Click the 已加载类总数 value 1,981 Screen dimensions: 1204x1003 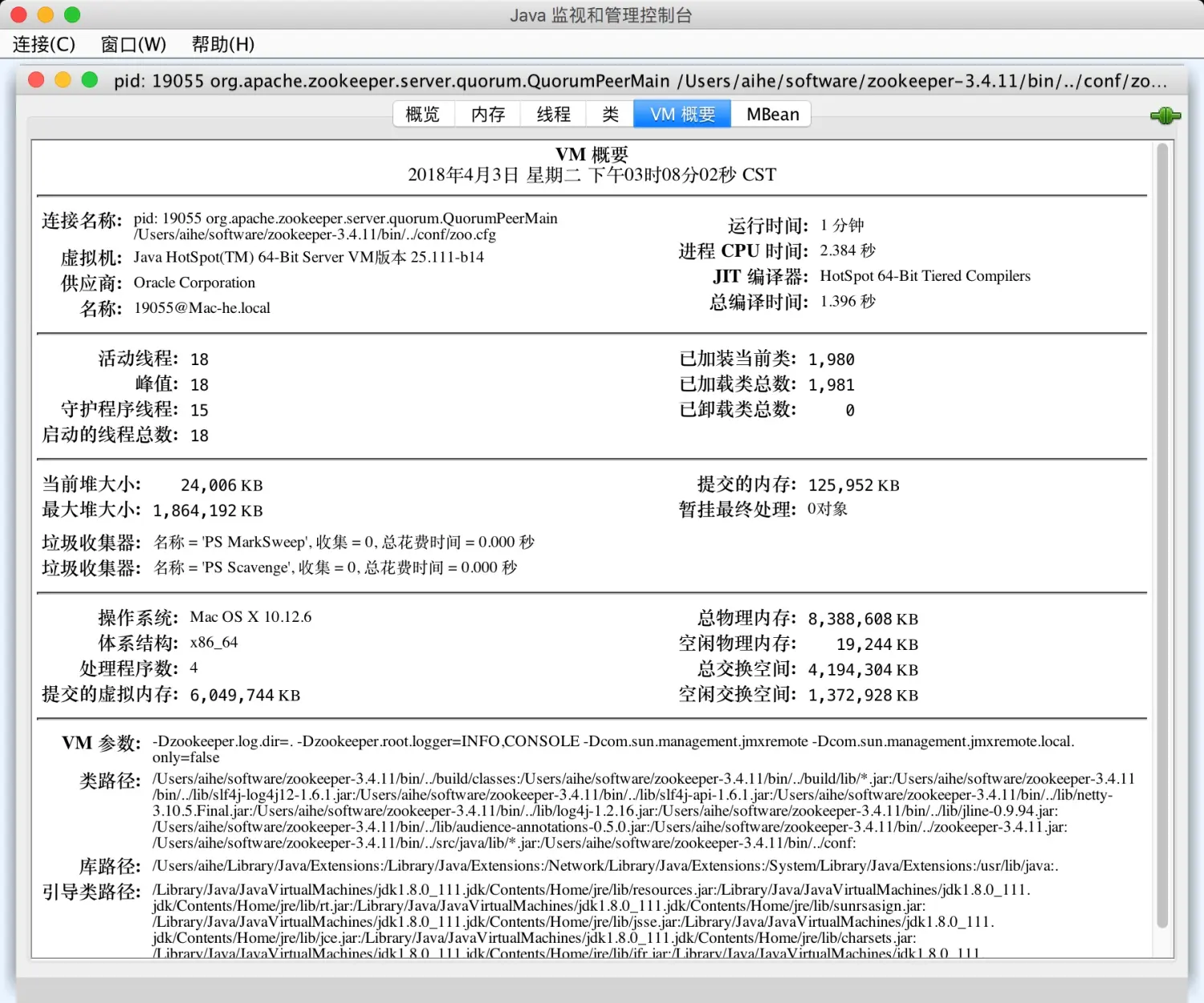click(x=832, y=385)
